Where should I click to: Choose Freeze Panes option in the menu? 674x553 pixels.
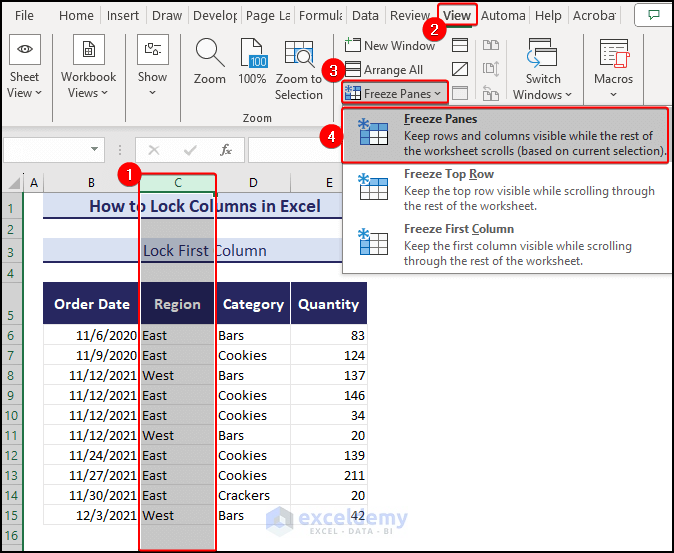click(x=506, y=135)
